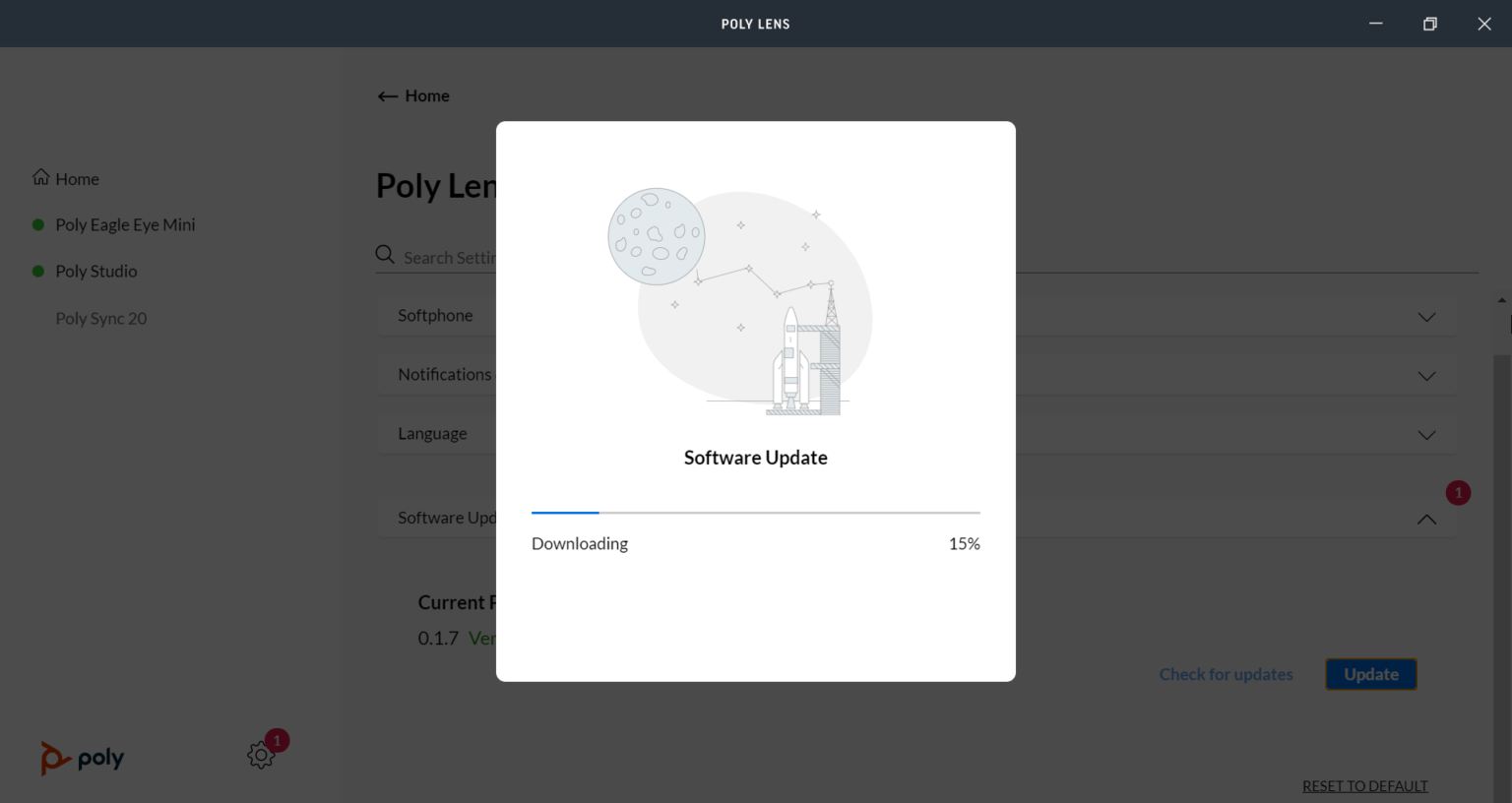1512x803 pixels.
Task: Click the back arrow next to Home
Action: [387, 95]
